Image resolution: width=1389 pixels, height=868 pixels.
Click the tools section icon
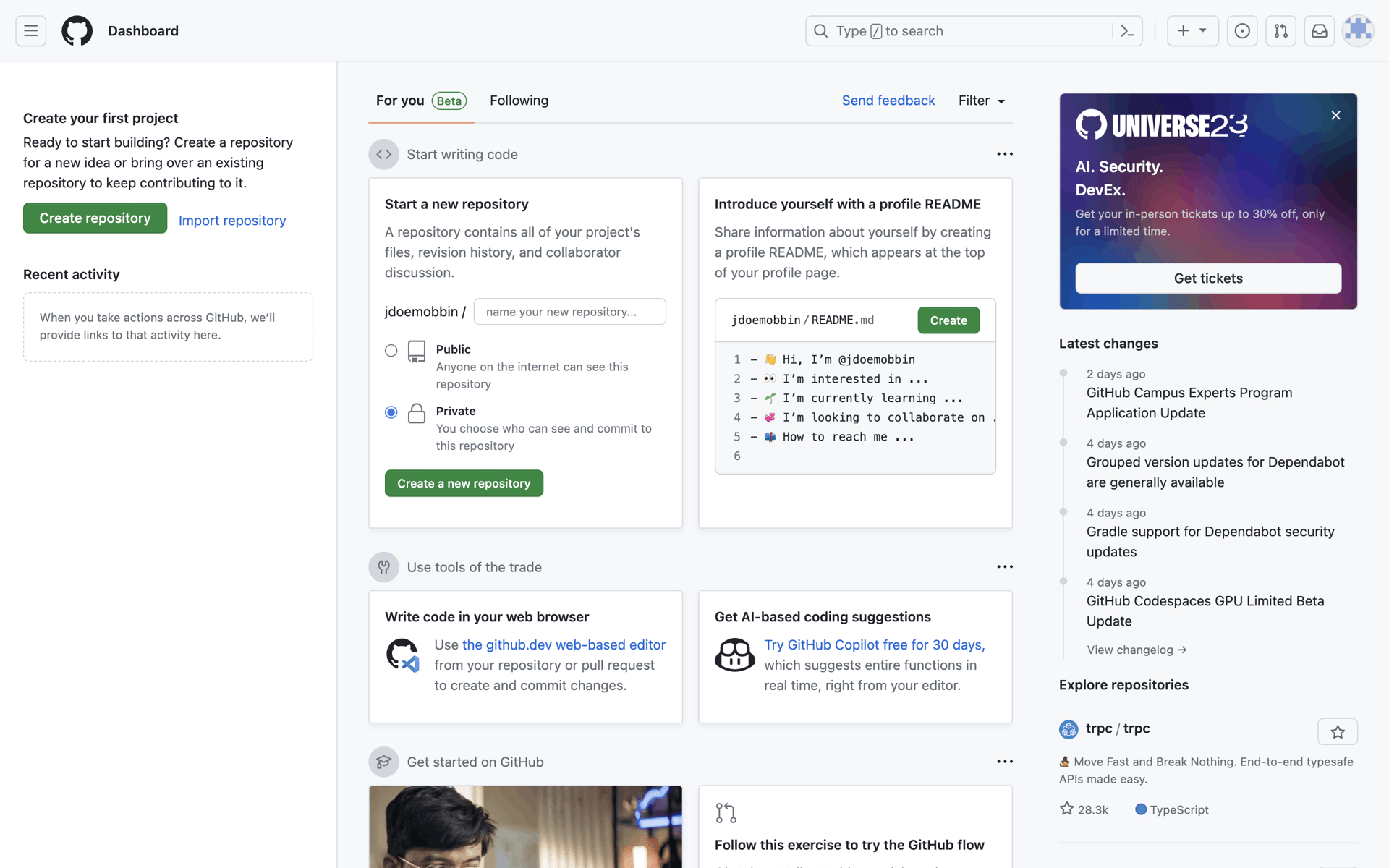(x=384, y=567)
